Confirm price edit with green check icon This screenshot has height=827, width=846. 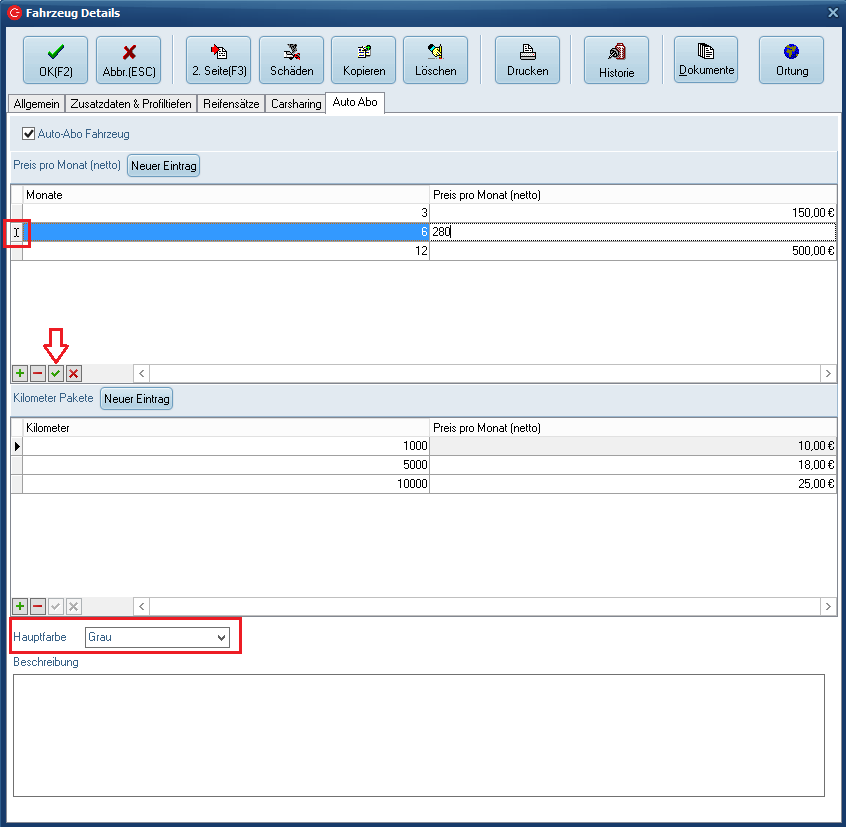tap(56, 373)
